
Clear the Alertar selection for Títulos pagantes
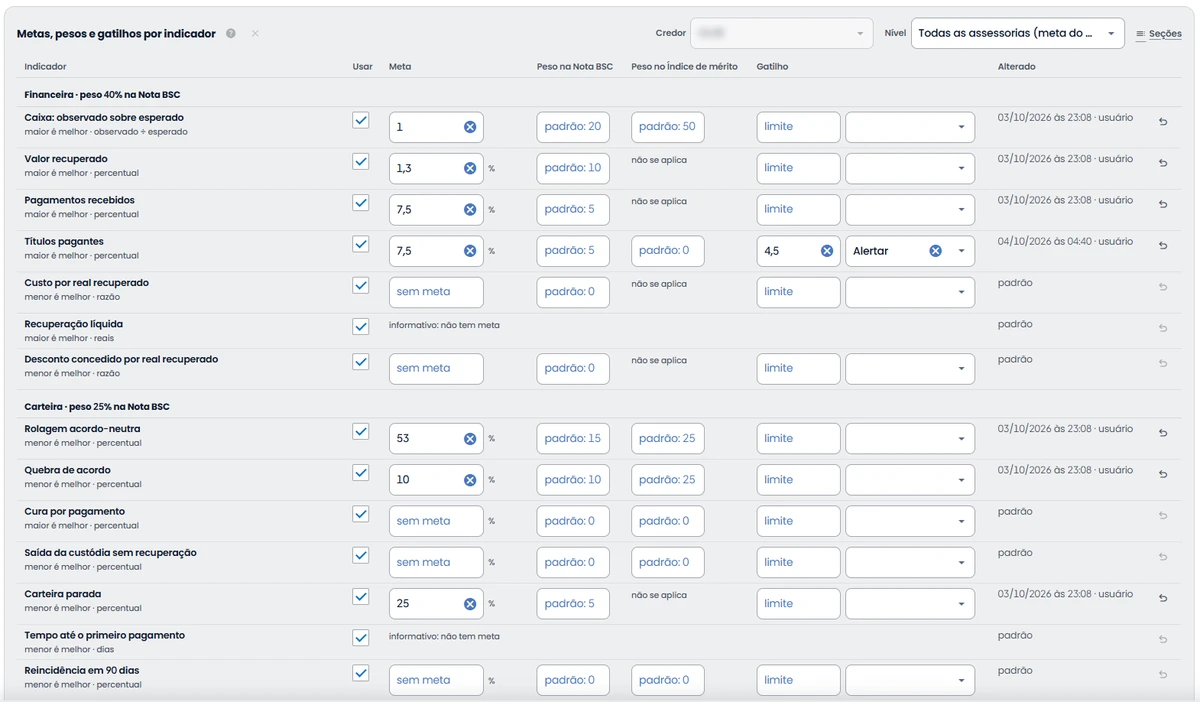click(935, 251)
